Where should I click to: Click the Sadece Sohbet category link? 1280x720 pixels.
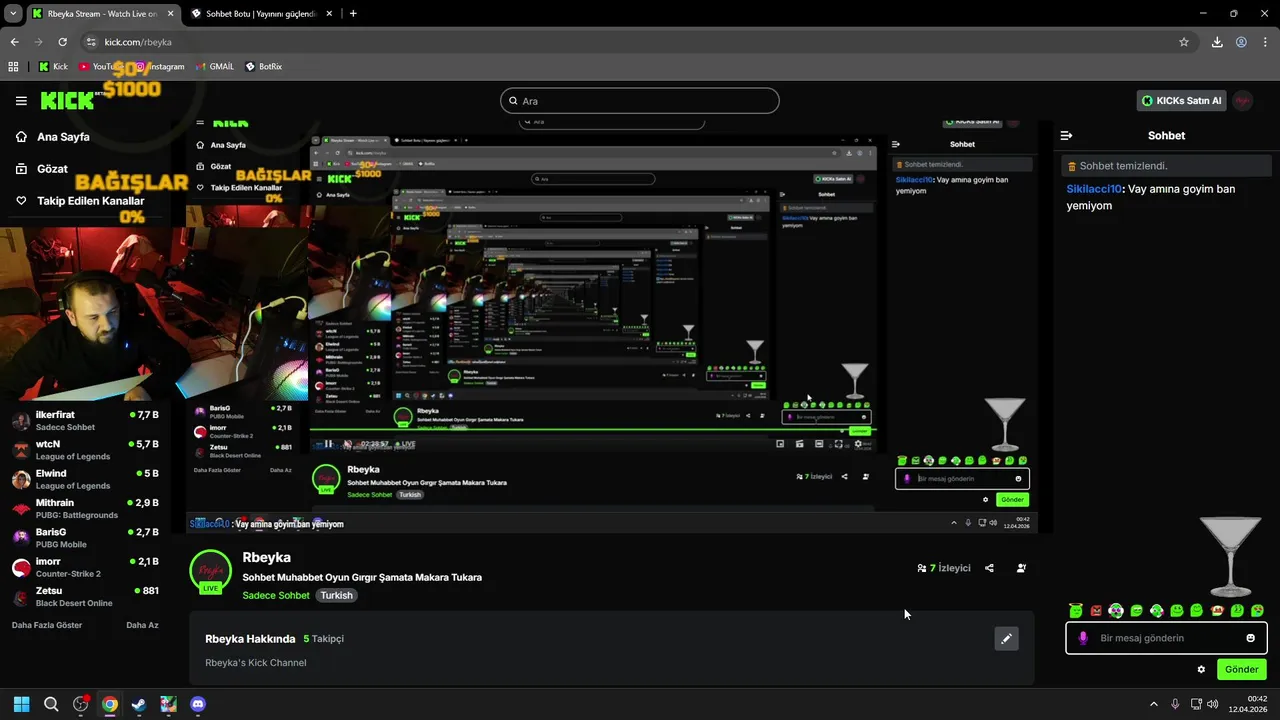coord(276,595)
